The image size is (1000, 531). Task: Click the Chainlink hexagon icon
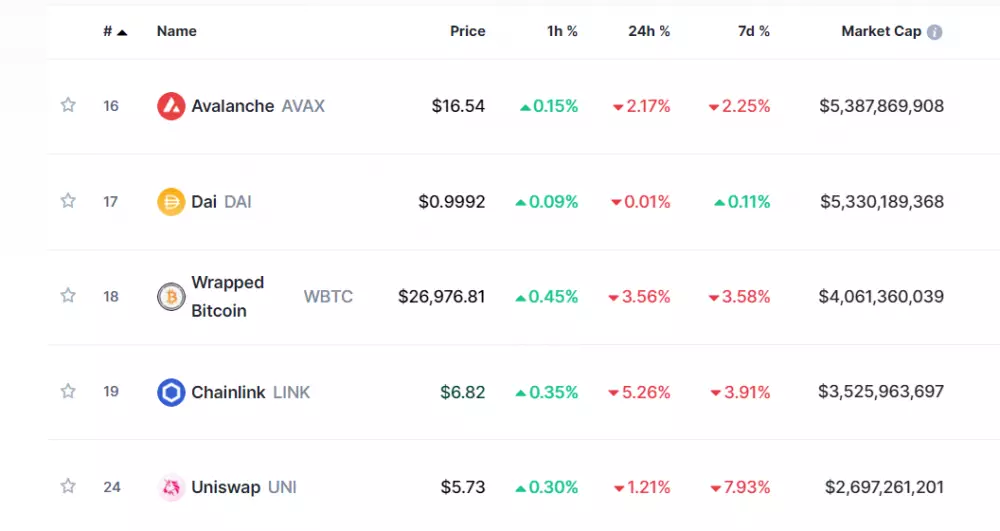point(171,392)
